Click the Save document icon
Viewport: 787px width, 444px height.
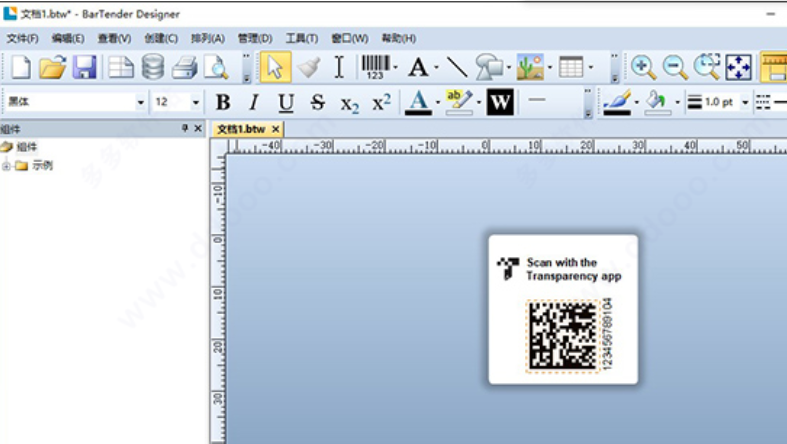tap(85, 67)
